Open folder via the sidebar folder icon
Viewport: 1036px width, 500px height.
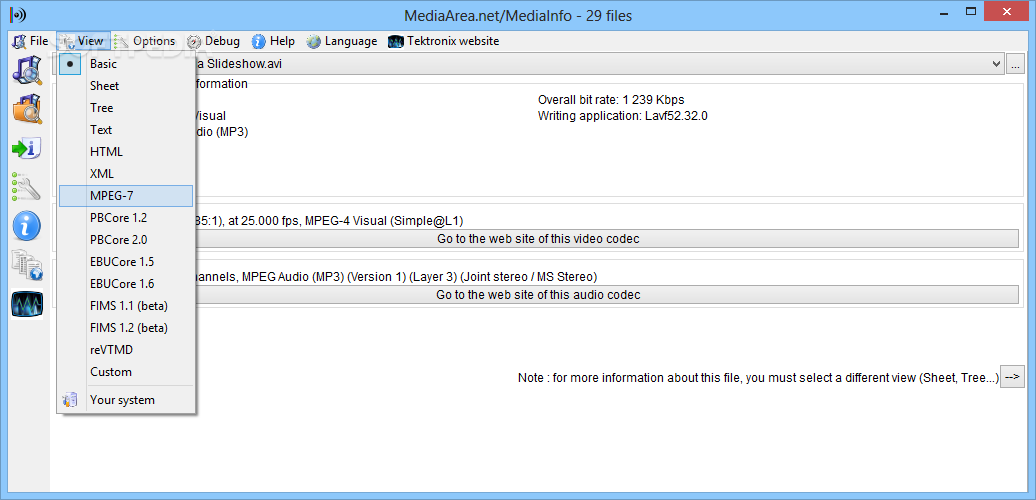27,109
